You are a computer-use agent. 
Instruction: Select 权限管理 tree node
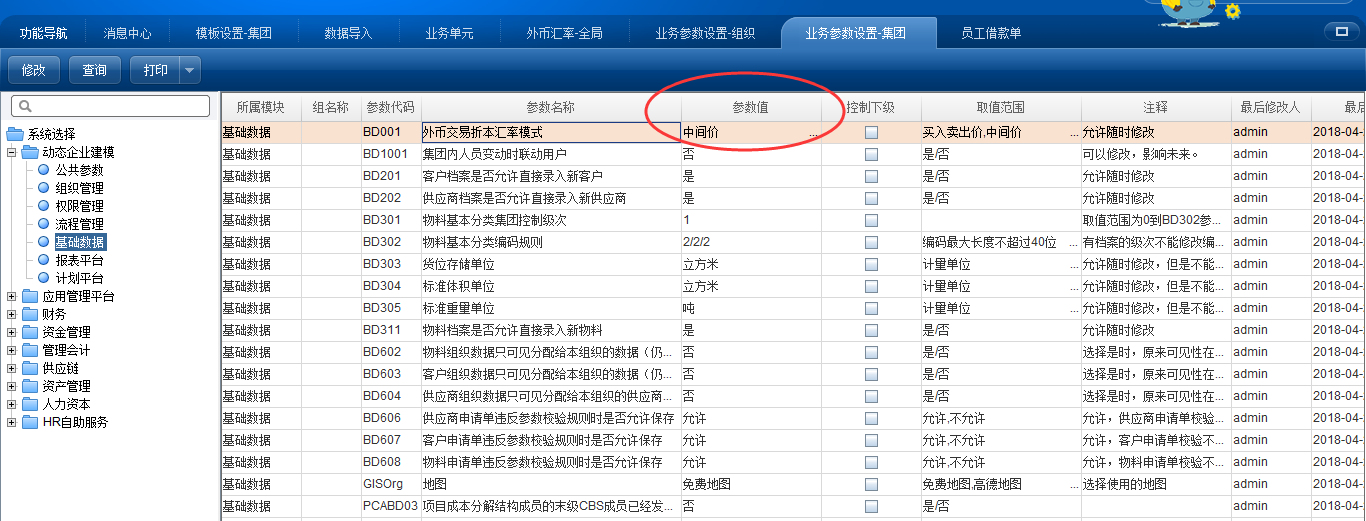(80, 206)
